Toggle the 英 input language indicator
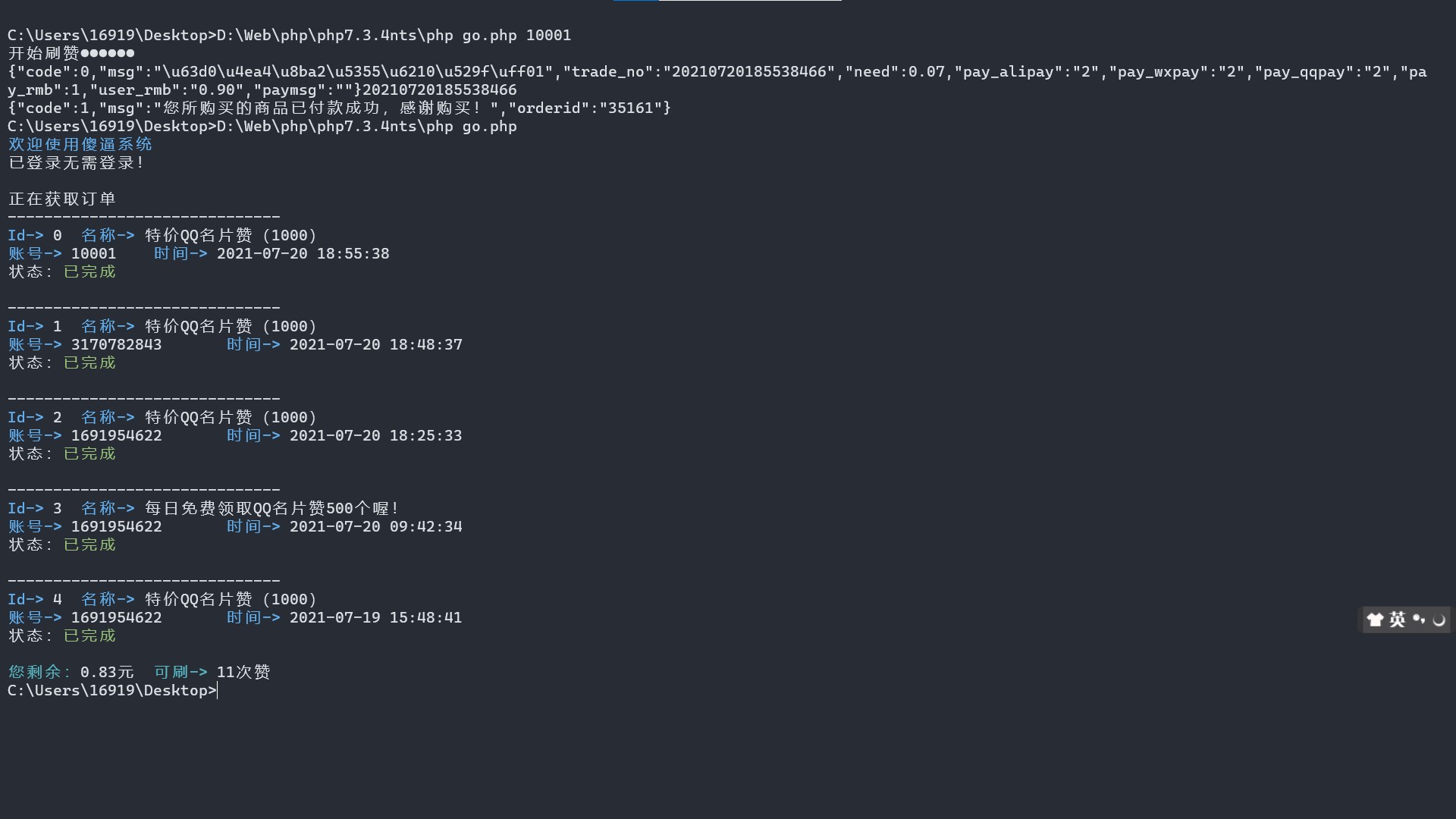This screenshot has width=1456, height=819. (1397, 620)
